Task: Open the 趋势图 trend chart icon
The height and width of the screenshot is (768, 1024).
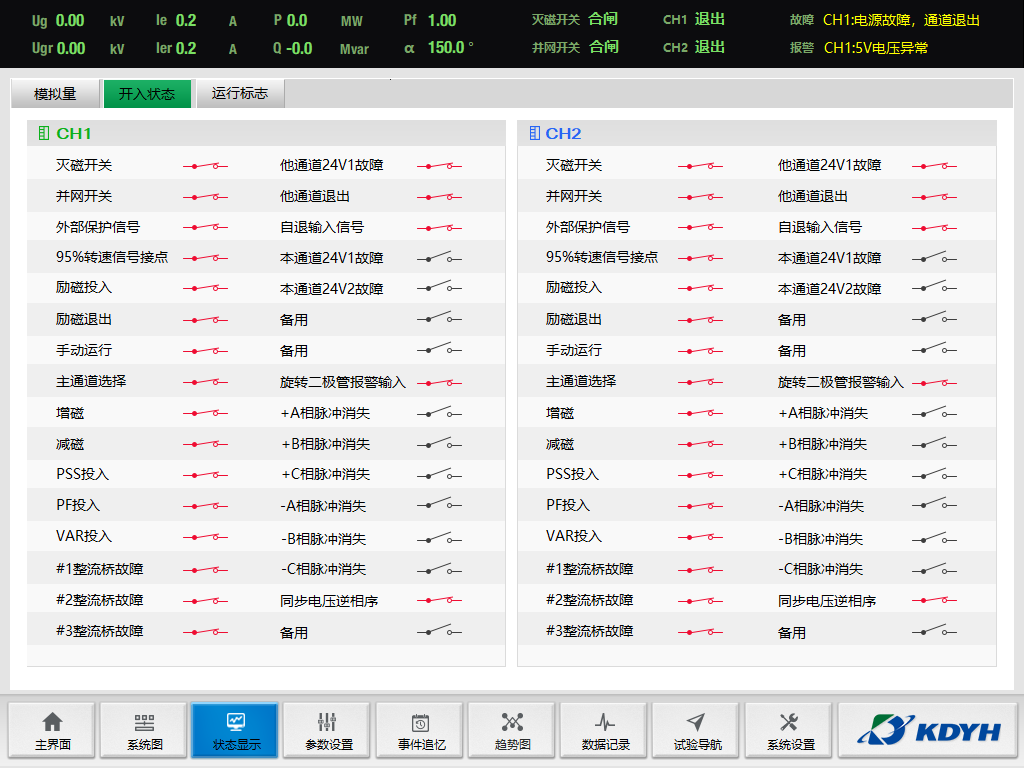Action: (512, 723)
